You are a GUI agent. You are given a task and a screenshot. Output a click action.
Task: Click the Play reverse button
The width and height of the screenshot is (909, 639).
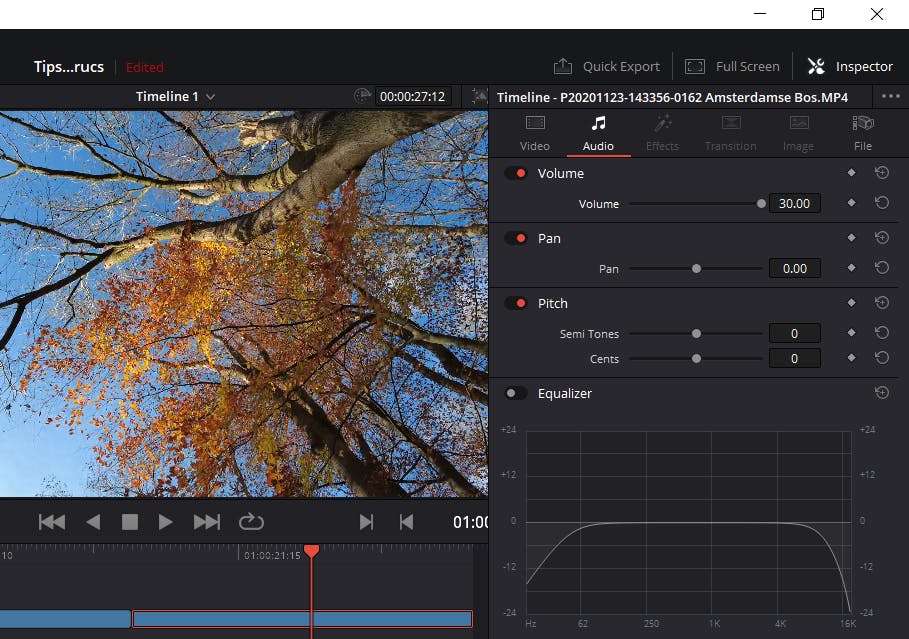point(93,522)
